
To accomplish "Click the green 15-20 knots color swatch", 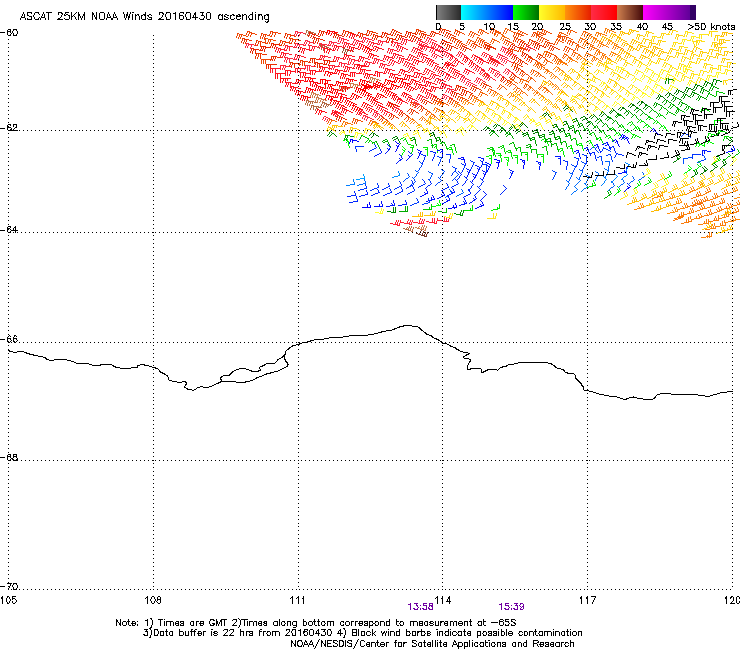I will (526, 12).
